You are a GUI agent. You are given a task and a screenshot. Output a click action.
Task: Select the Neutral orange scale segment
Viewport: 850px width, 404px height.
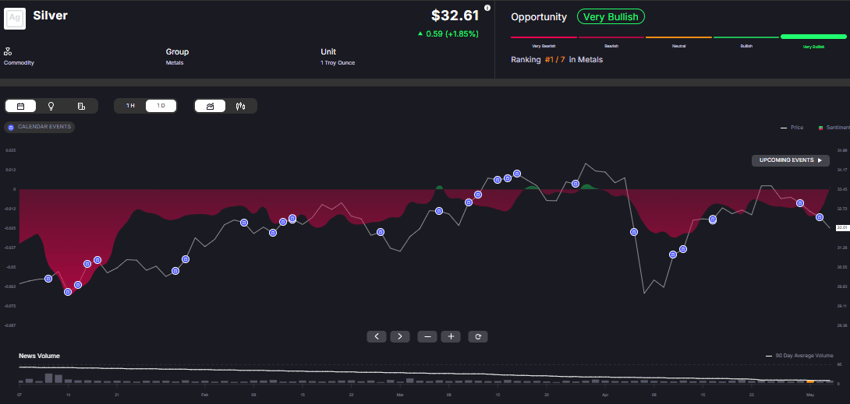tap(679, 37)
